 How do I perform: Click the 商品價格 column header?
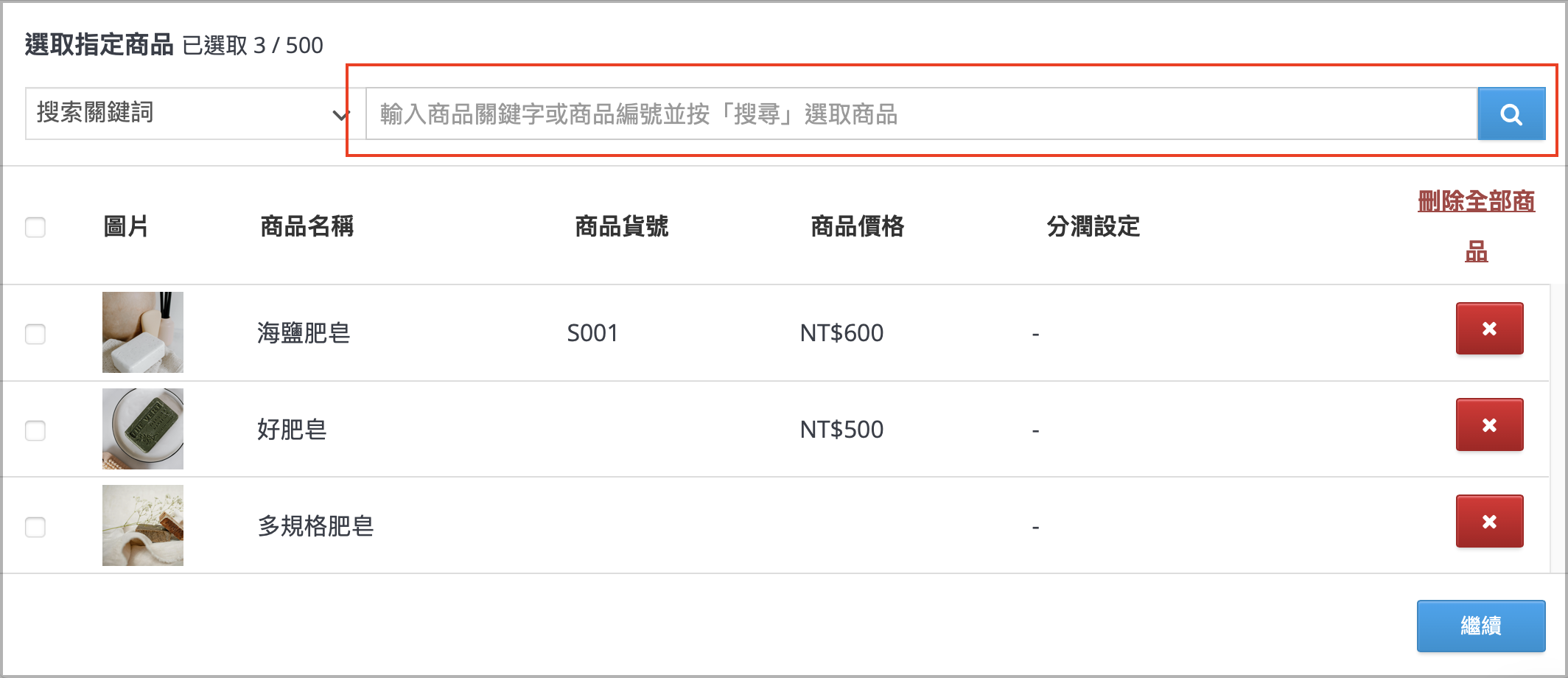click(x=858, y=226)
